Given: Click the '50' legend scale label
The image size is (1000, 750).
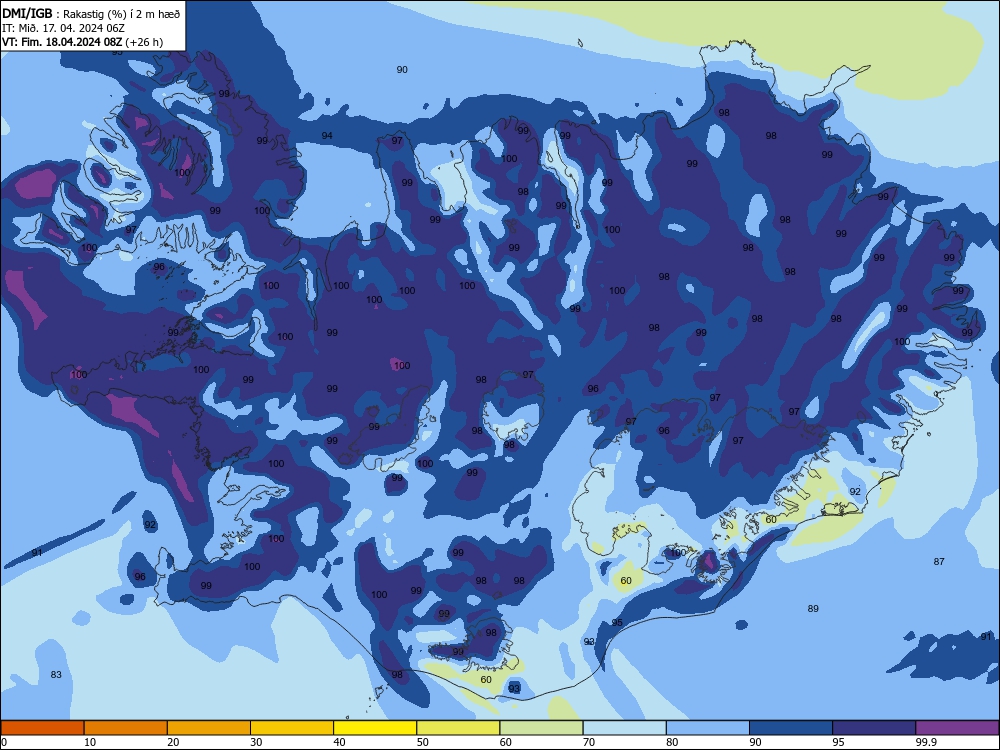Looking at the screenshot, I should pyautogui.click(x=422, y=742).
